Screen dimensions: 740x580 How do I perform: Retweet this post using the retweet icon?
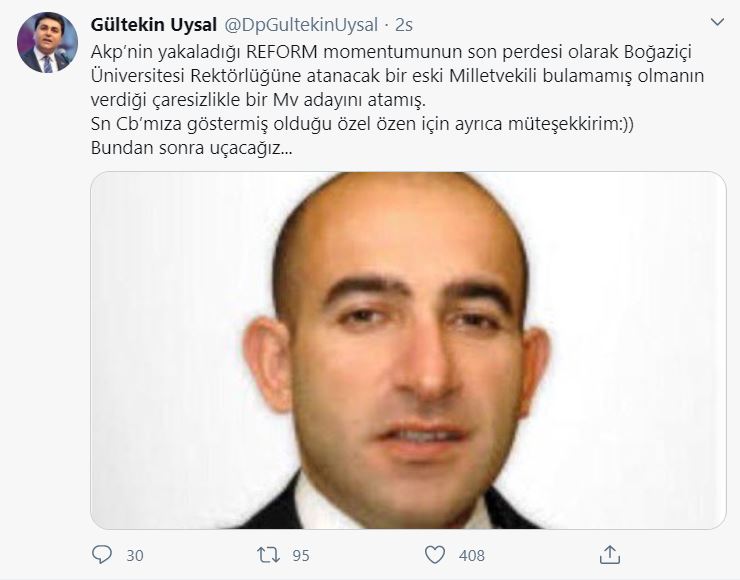(268, 555)
